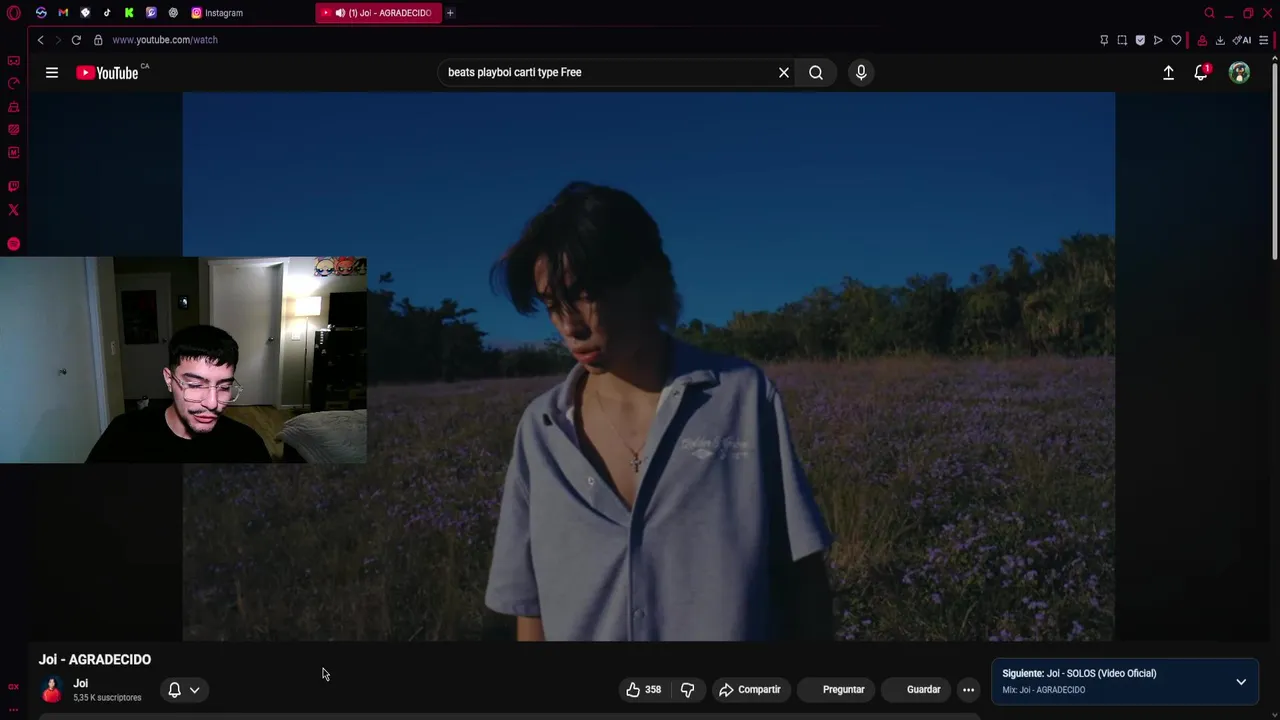Click the Guardar save button
Image resolution: width=1280 pixels, height=720 pixels.
(915, 689)
